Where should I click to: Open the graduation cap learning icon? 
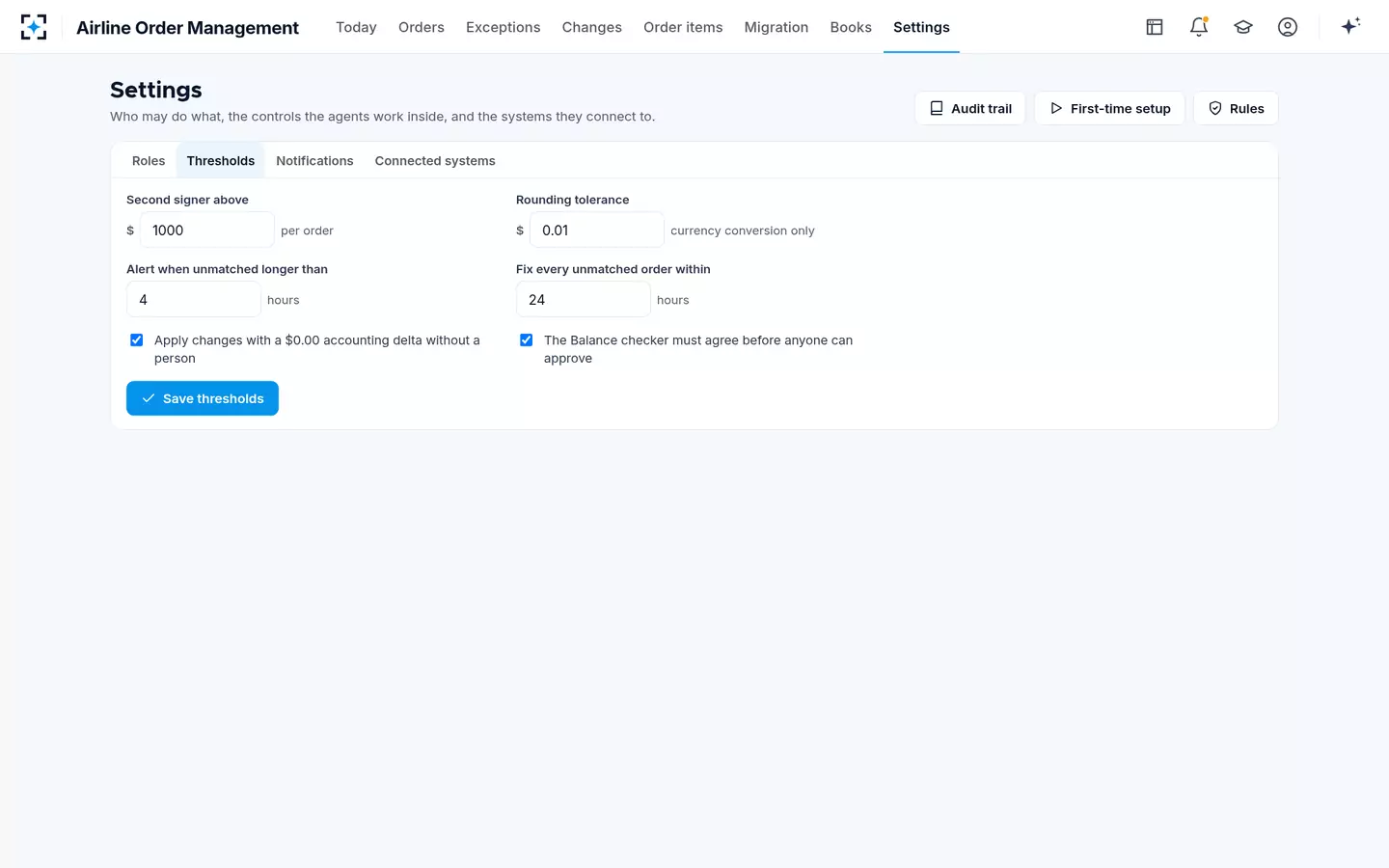(1243, 27)
